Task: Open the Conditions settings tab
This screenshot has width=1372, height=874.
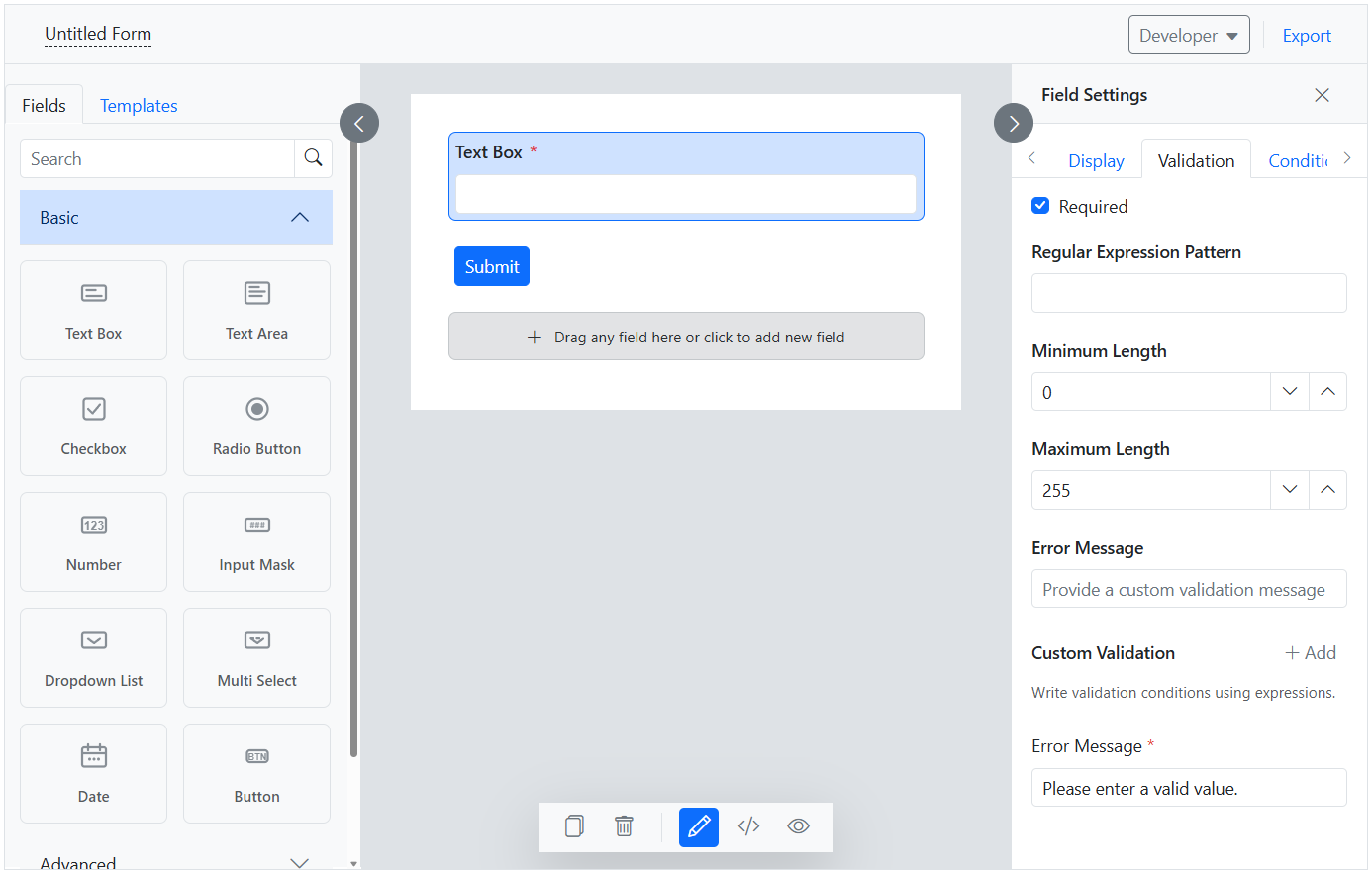Action: point(1298,160)
